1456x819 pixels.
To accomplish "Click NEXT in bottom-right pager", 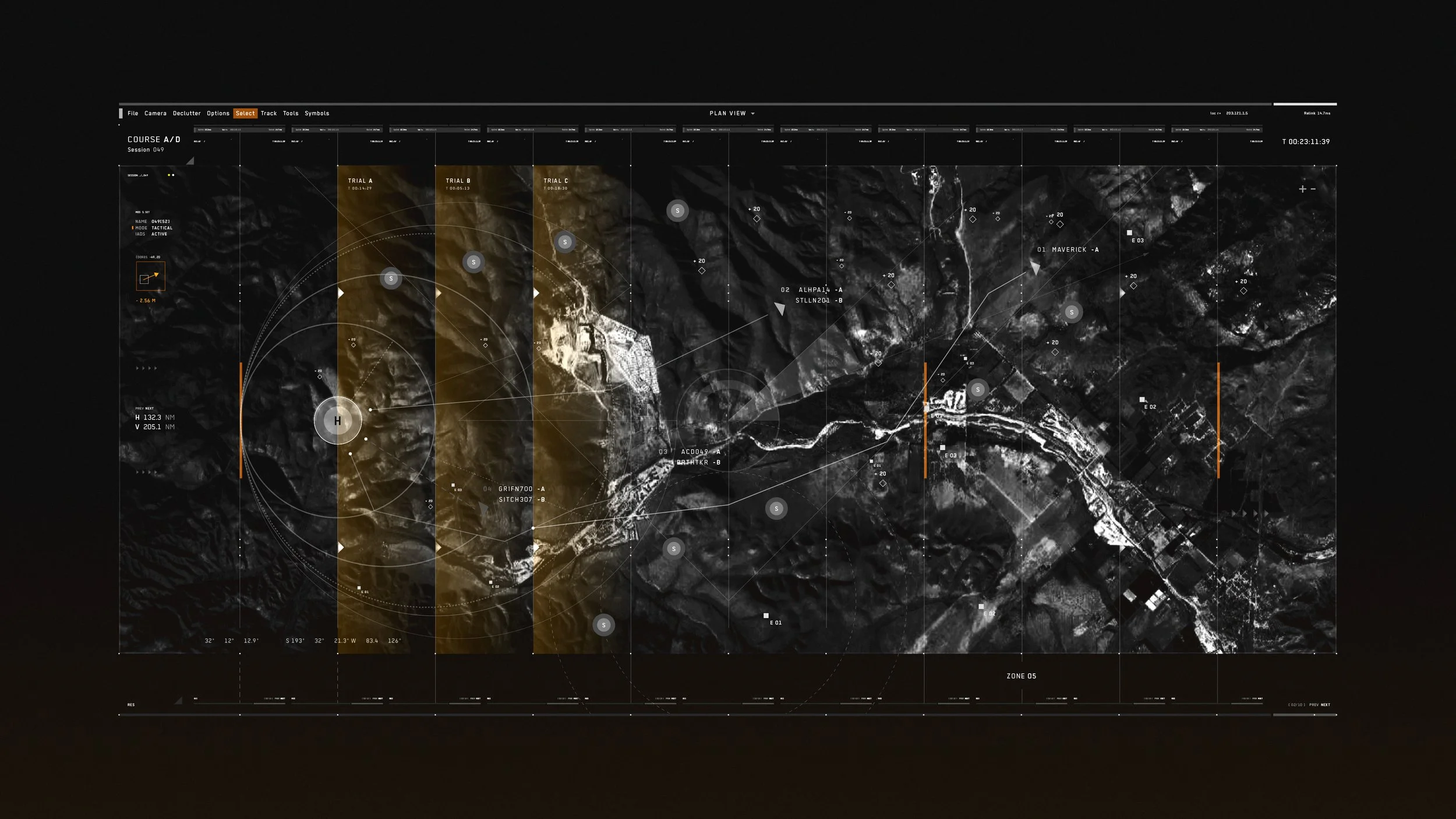I will click(x=1326, y=705).
